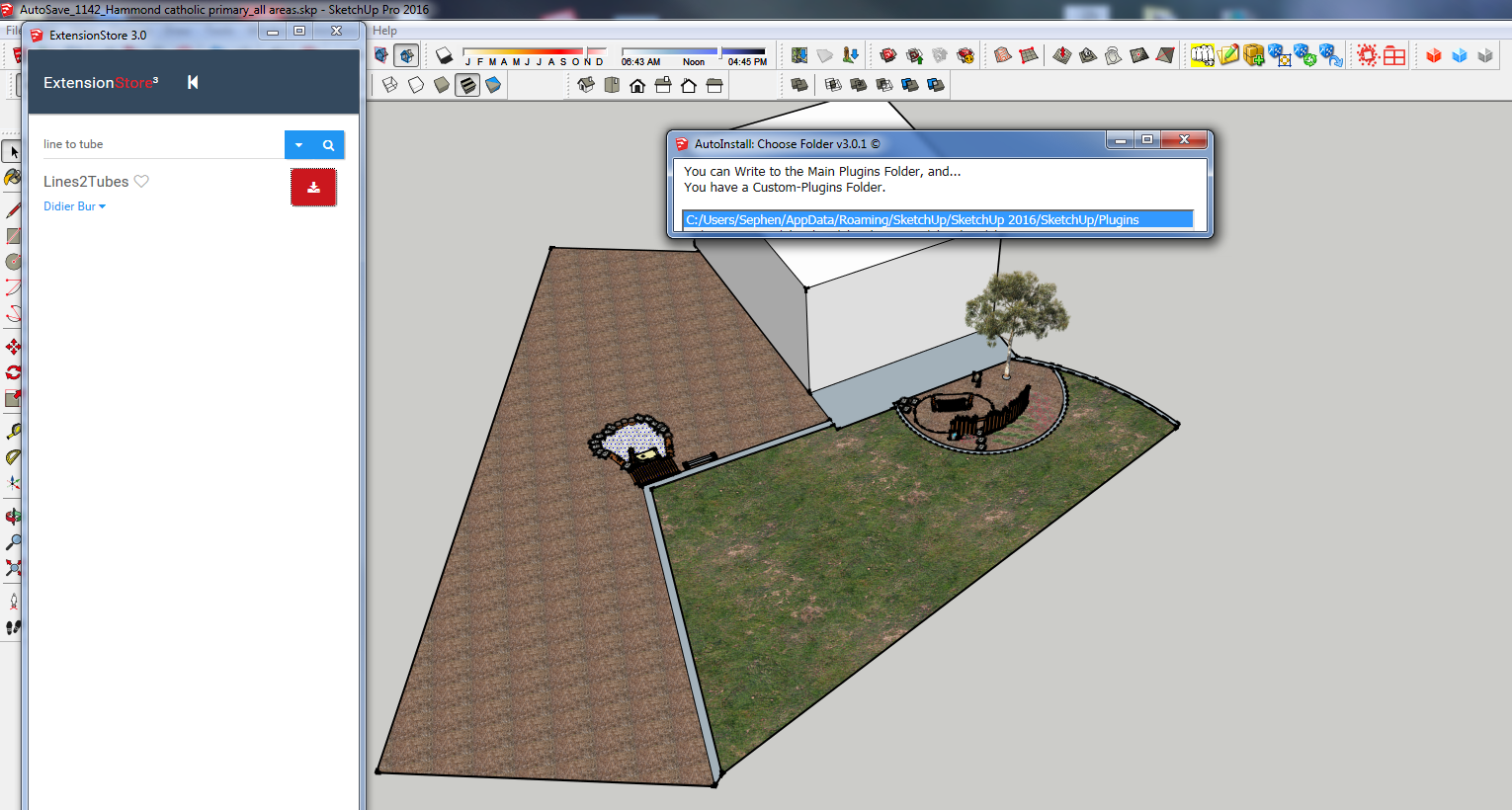
Task: Close the AutoInstall Choose Folder dialog
Action: pos(1184,140)
